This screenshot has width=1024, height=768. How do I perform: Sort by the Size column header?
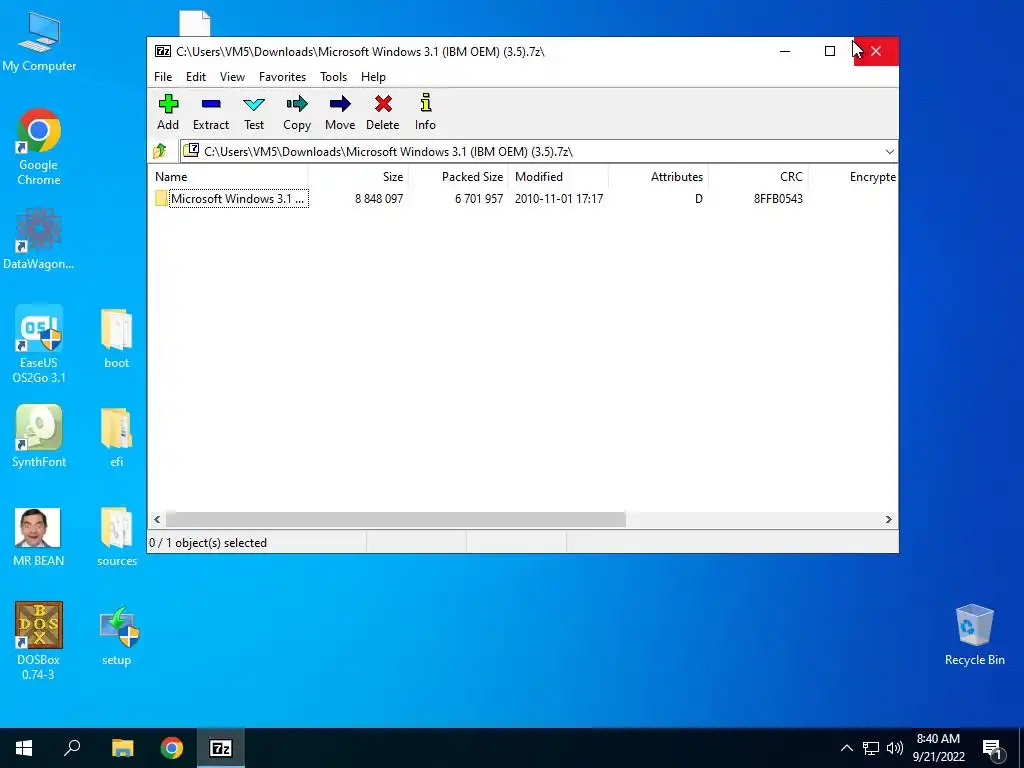point(358,177)
